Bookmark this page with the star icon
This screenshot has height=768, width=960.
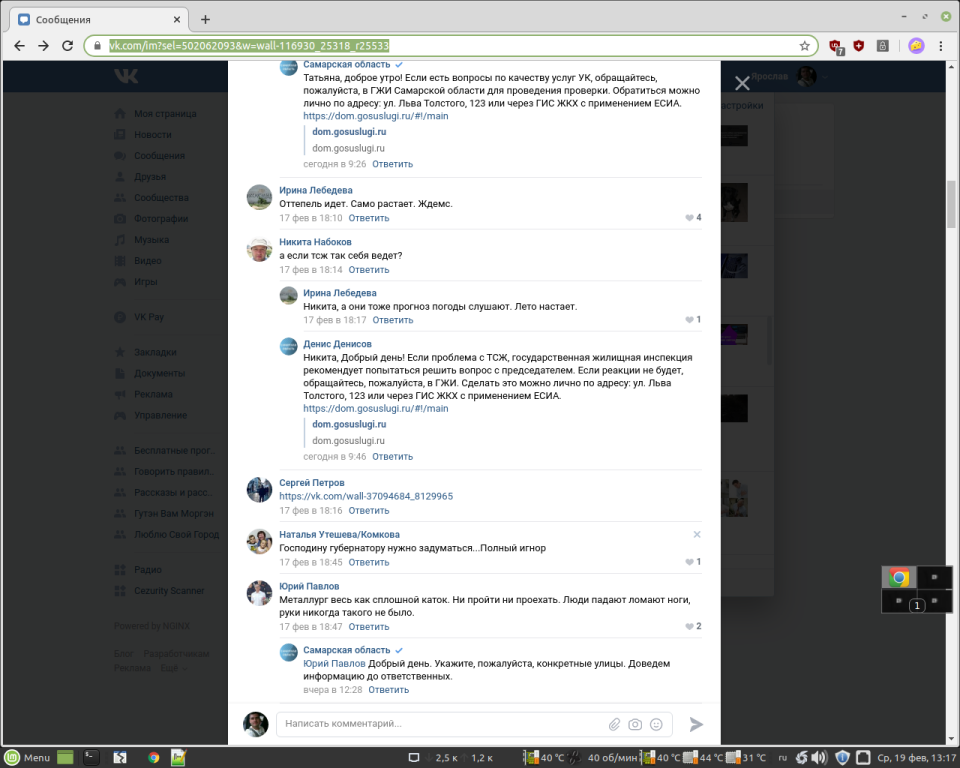pyautogui.click(x=804, y=46)
